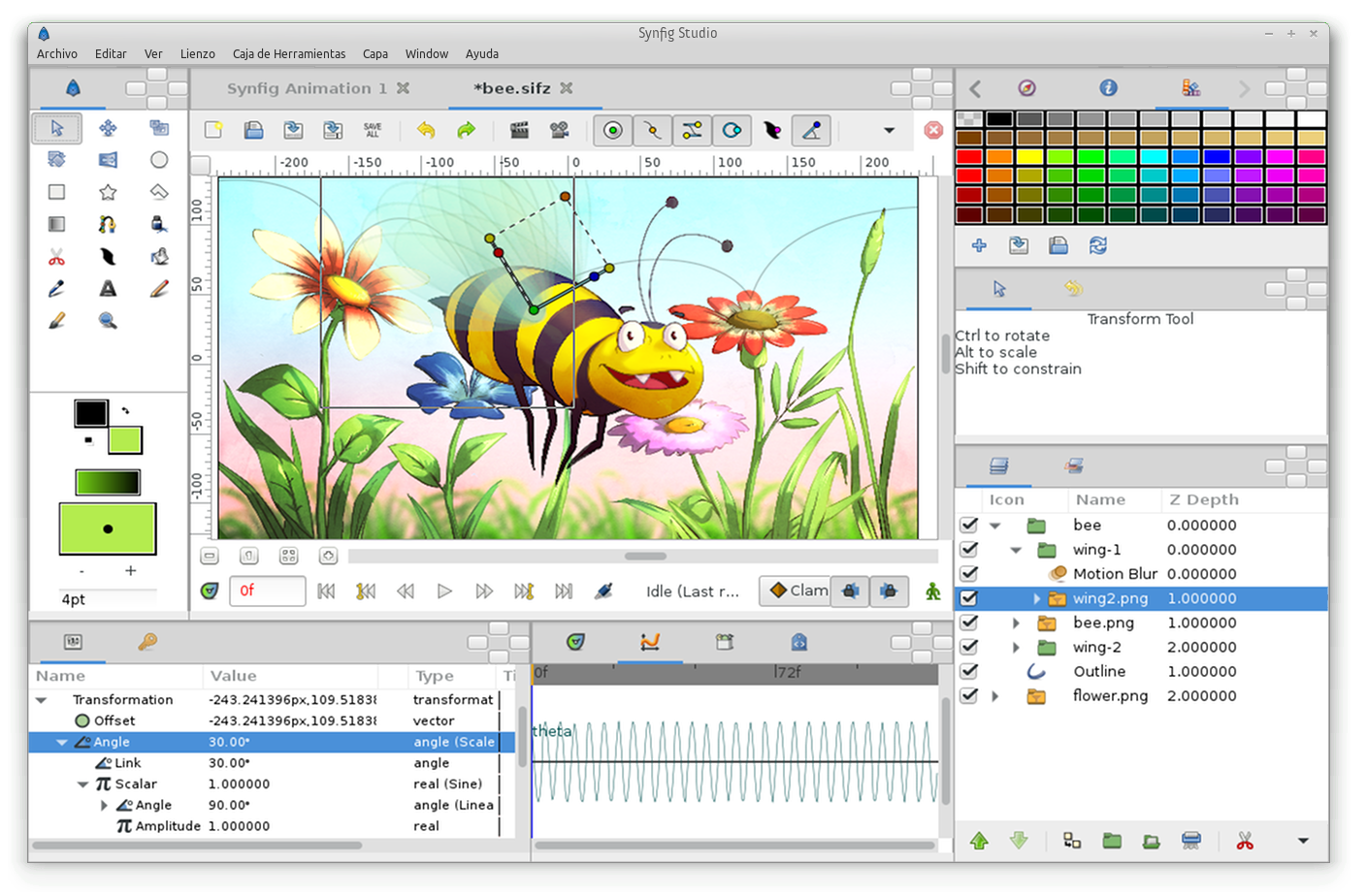Expand the Angle parameter under Scalar

click(104, 805)
